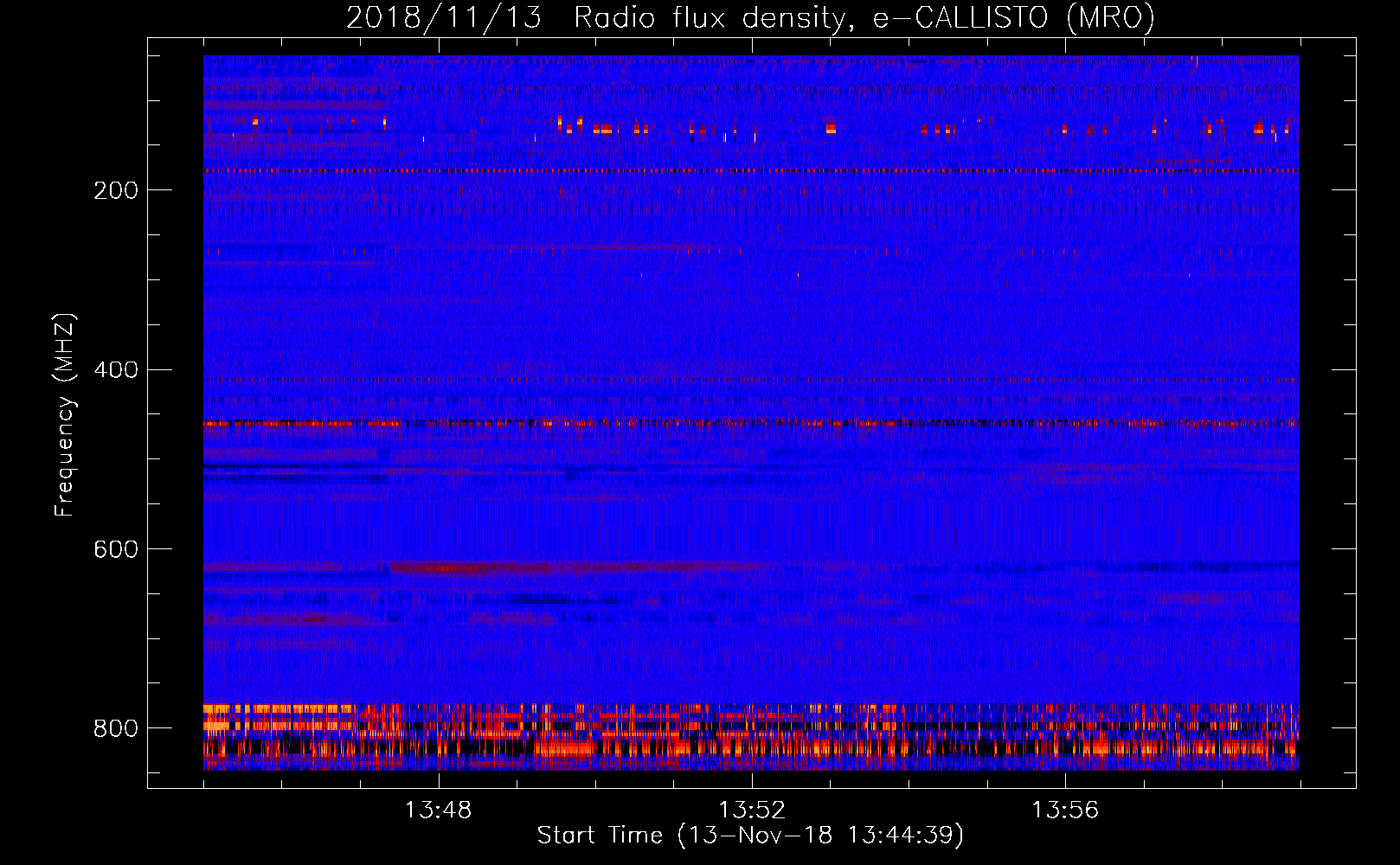This screenshot has width=1400, height=865.
Task: Click the 'Start Time (13-Nov-18 13:44:39)' axis label
Action: 750,836
